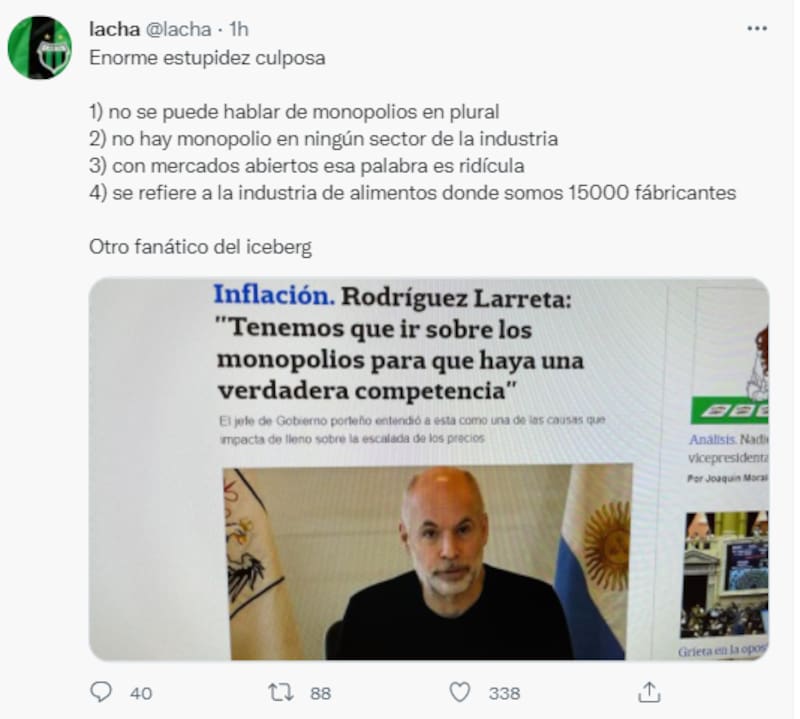Screen dimensions: 800x719
Task: Open the lacha display name
Action: point(114,30)
